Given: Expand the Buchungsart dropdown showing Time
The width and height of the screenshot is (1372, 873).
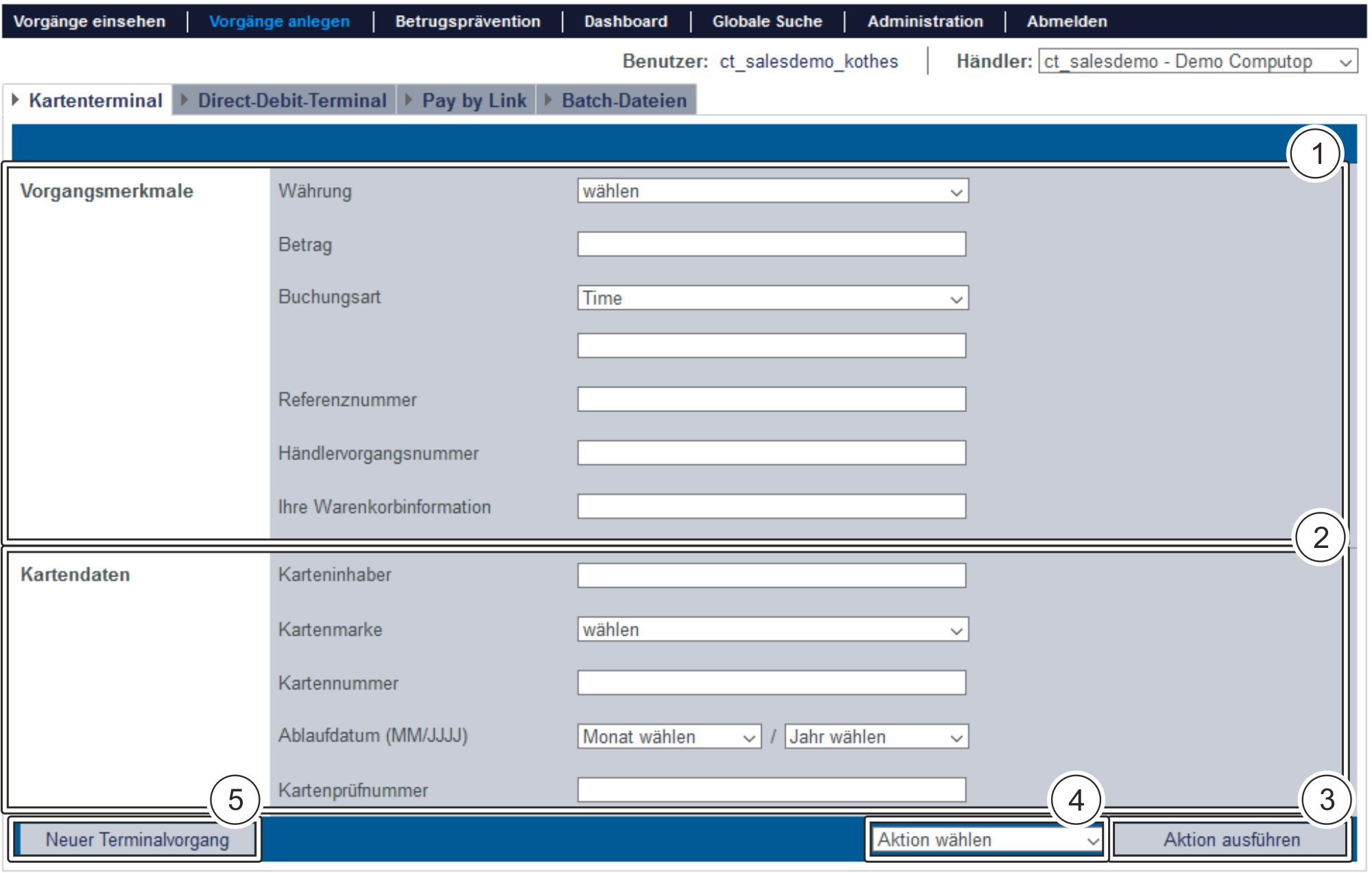Looking at the screenshot, I should click(772, 298).
